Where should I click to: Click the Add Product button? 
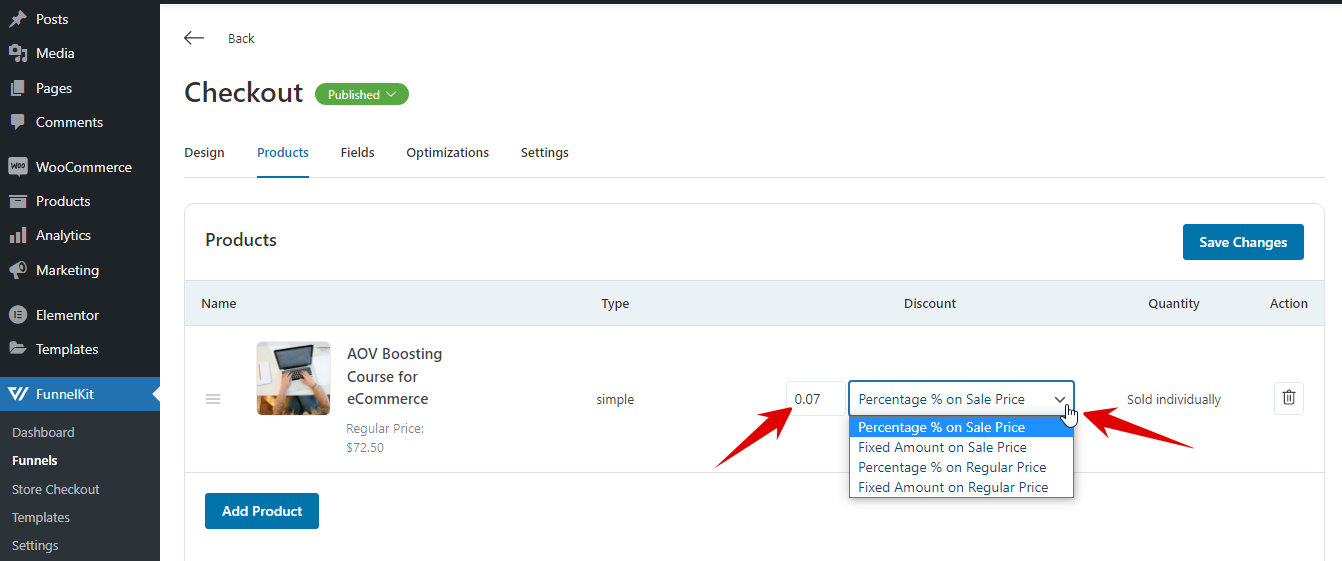click(262, 511)
